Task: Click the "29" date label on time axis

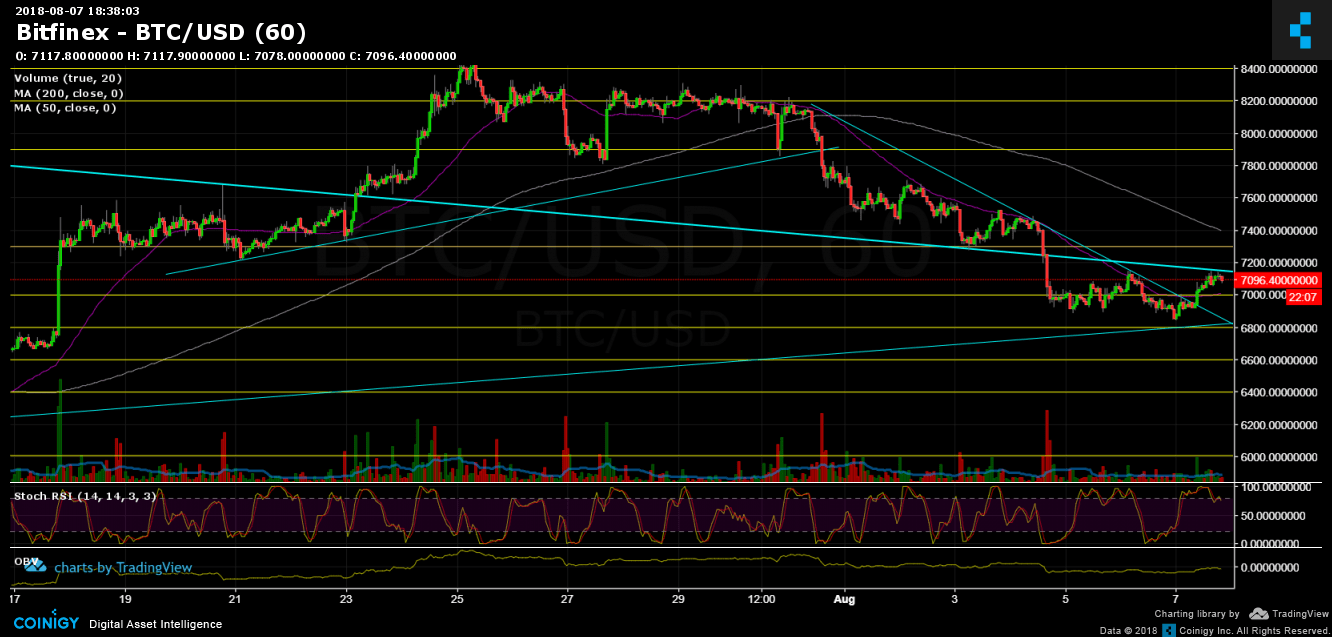Action: 679,601
